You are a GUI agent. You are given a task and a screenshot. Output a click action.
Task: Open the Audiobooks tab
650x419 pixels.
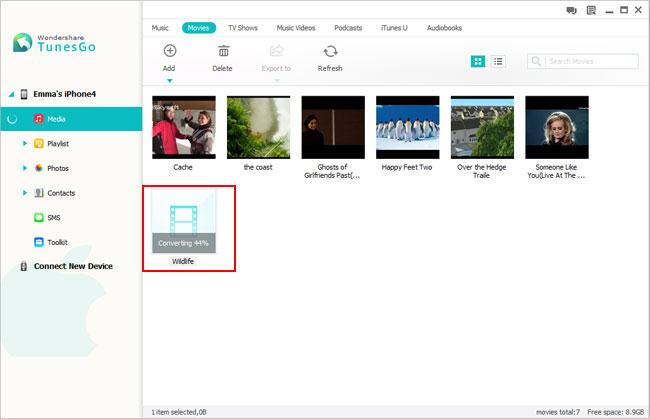[x=442, y=28]
